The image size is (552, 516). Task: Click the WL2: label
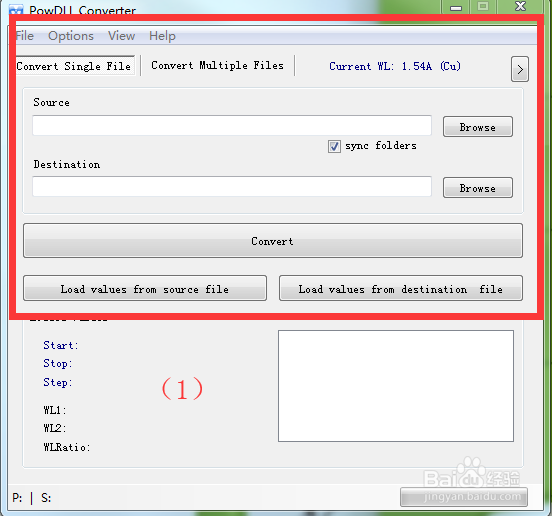[x=55, y=428]
